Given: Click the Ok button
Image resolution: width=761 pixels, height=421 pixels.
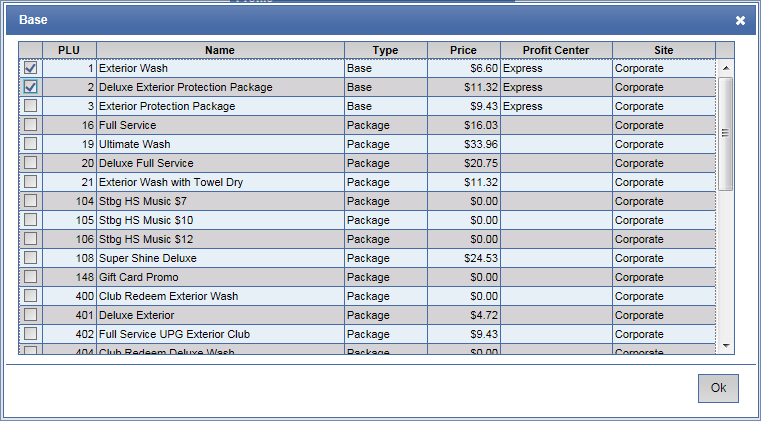Looking at the screenshot, I should pos(718,388).
